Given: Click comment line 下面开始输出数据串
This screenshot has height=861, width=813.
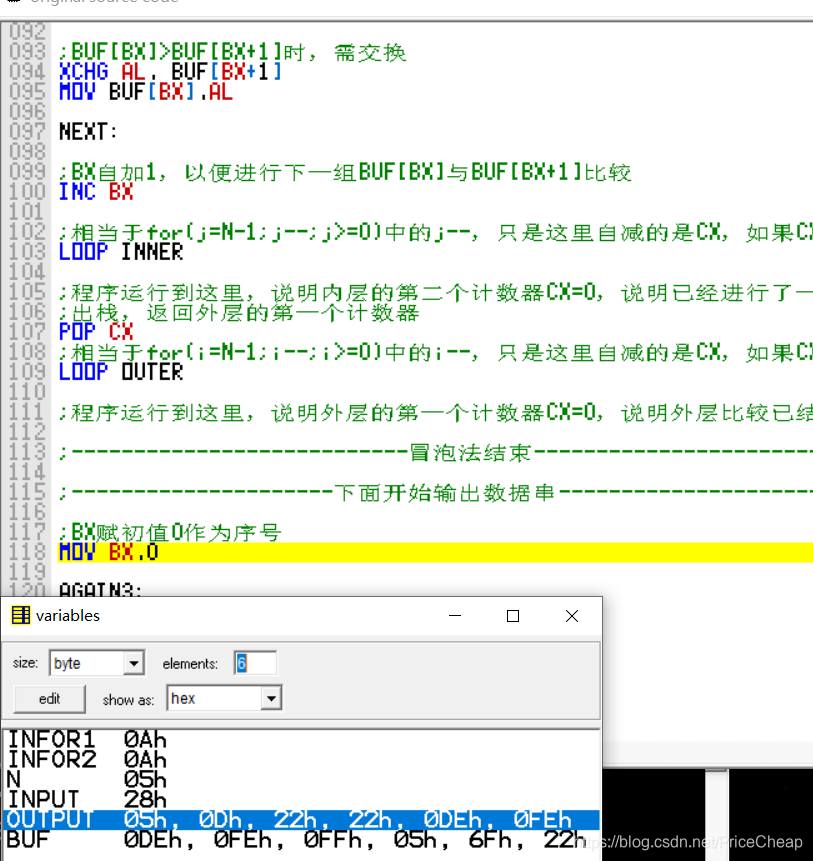Looking at the screenshot, I should click(x=435, y=493).
